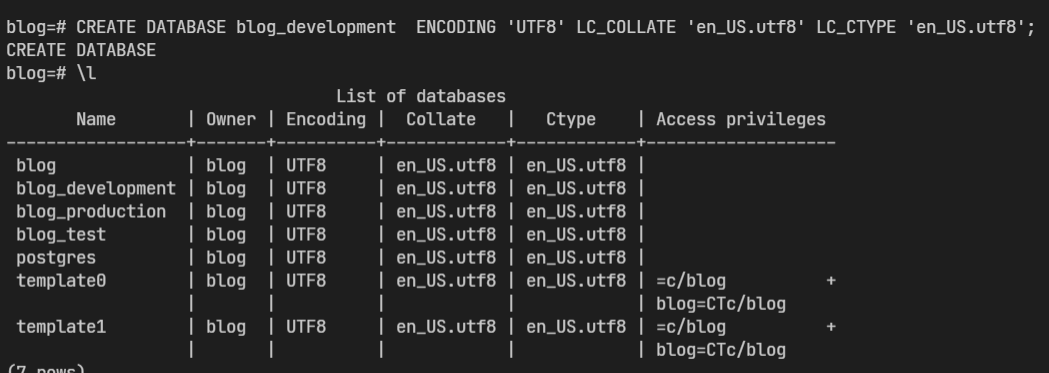Click the Name column header
The image size is (1049, 373).
pyautogui.click(x=96, y=120)
